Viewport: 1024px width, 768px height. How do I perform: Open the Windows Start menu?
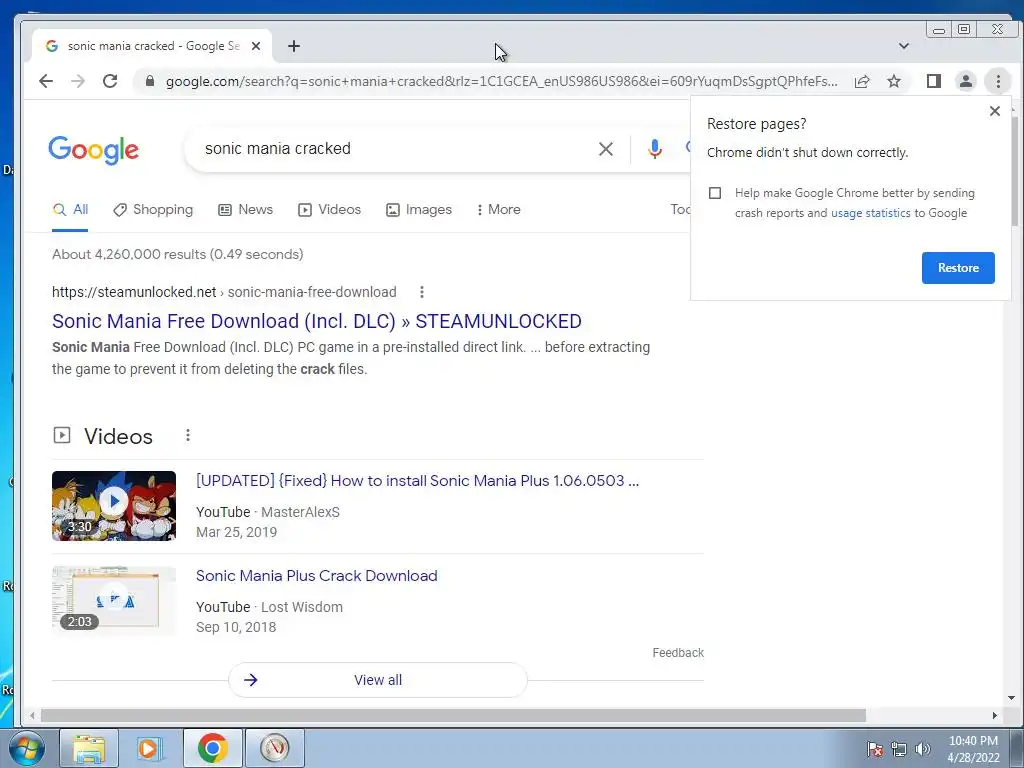pyautogui.click(x=27, y=748)
